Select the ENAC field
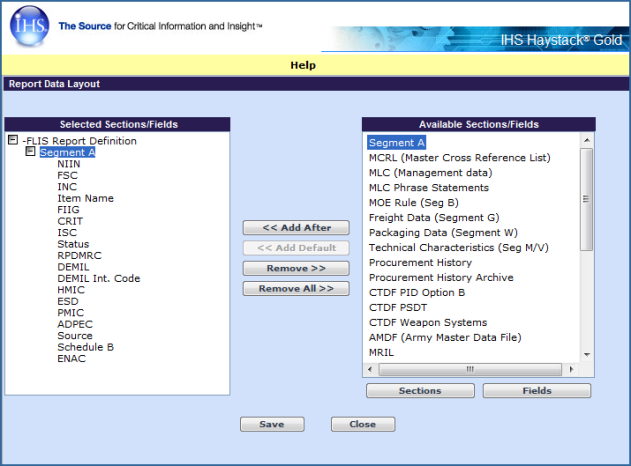 tap(71, 359)
